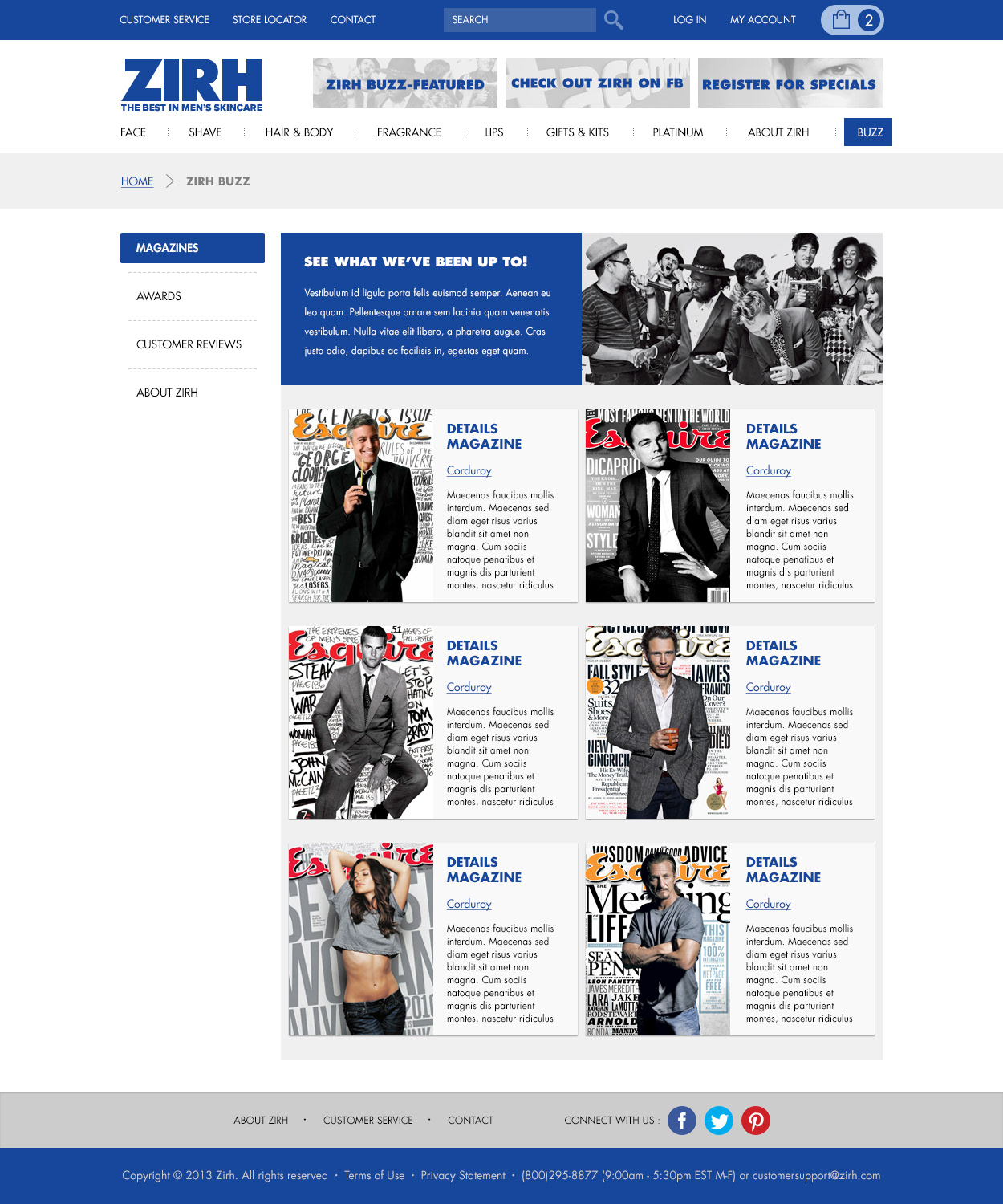The image size is (1003, 1204).
Task: Click inside the Search field
Action: coord(520,20)
